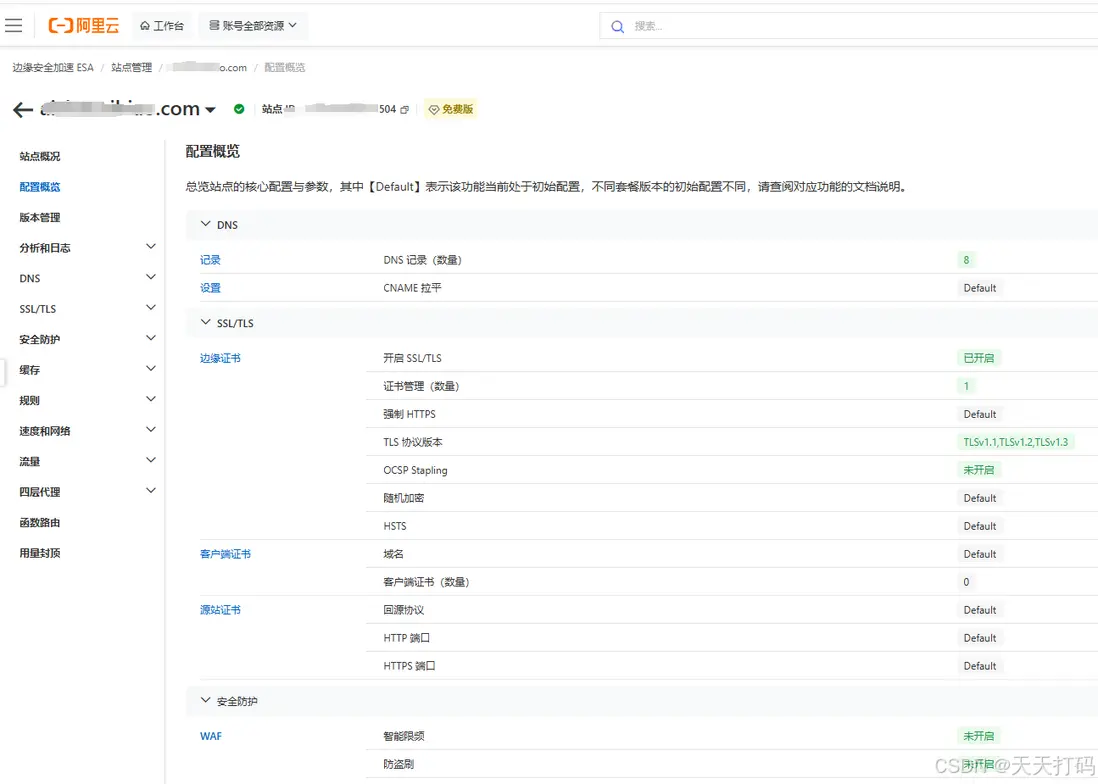Viewport: 1098px width, 784px height.
Task: Collapse the DNS configuration section
Action: [x=205, y=224]
